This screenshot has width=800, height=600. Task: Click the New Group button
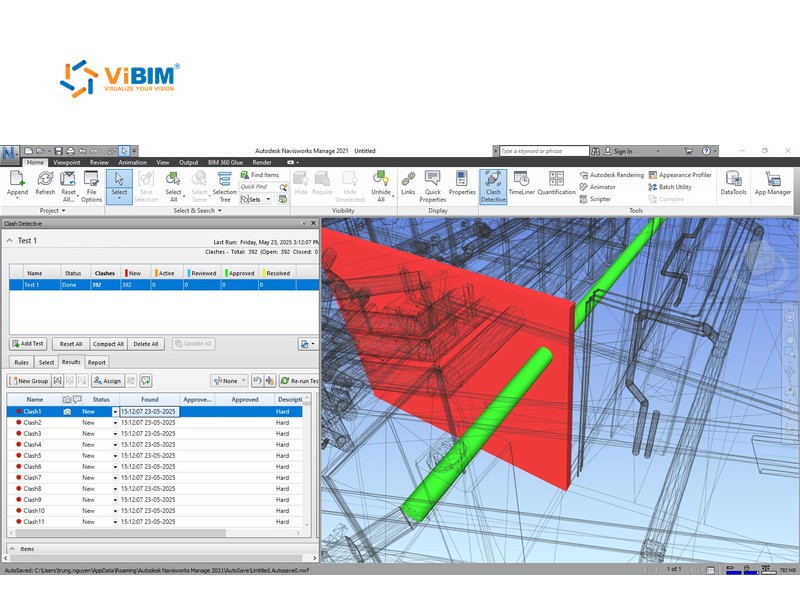(29, 381)
